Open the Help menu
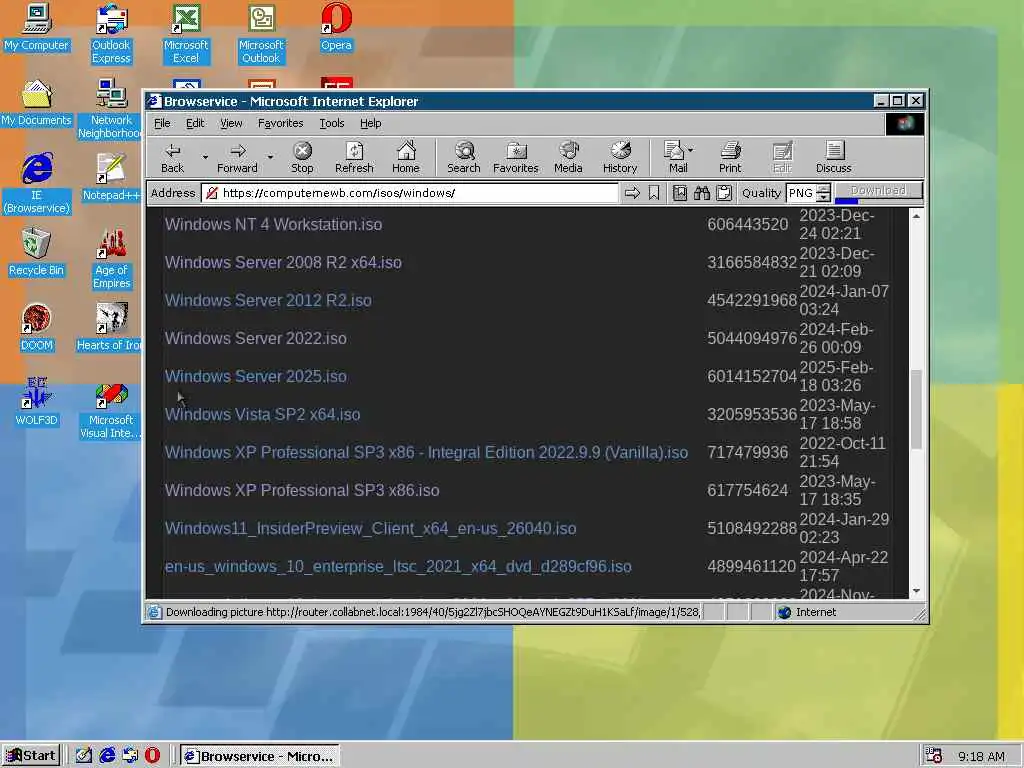The height and width of the screenshot is (768, 1024). tap(370, 123)
